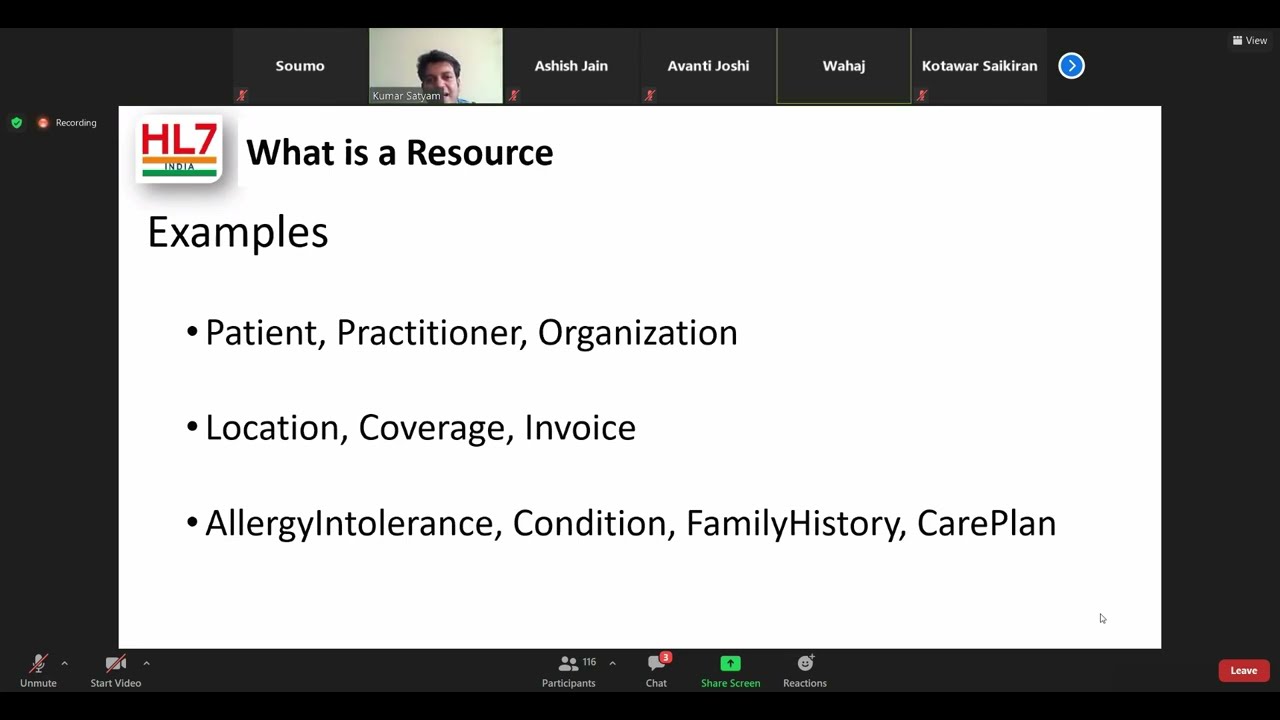Click the HL7 India logo on slide

tap(179, 150)
